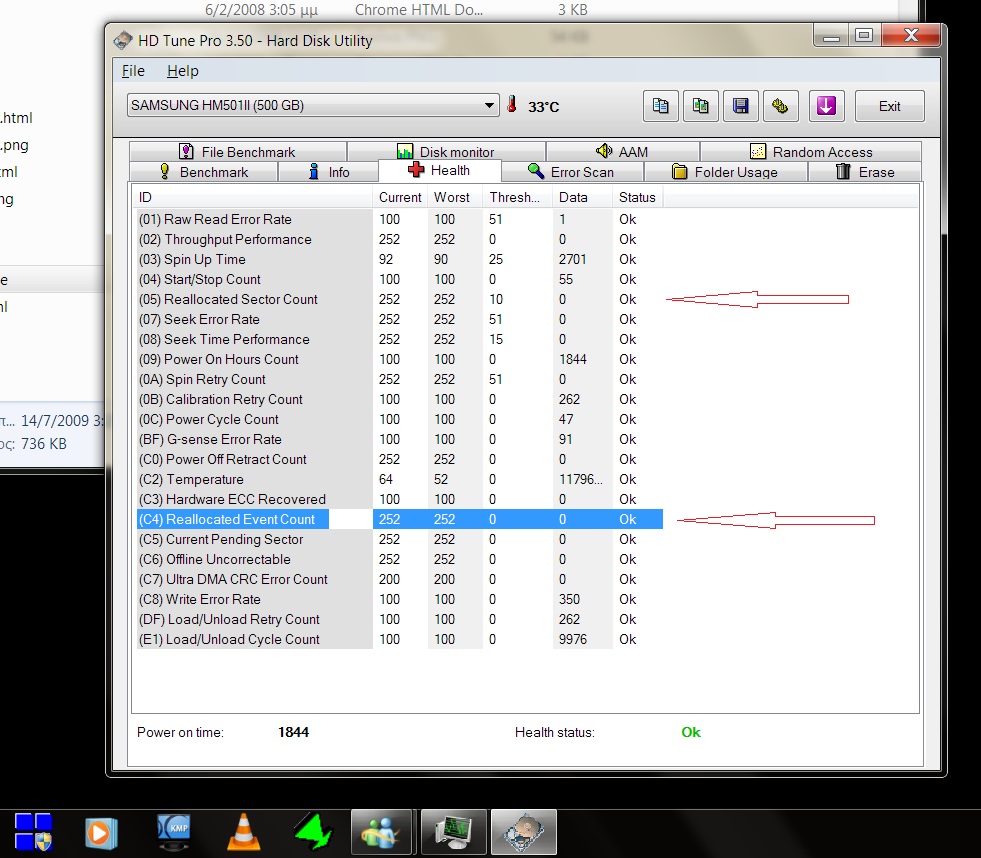Click the save screenshot floppy icon

[741, 106]
